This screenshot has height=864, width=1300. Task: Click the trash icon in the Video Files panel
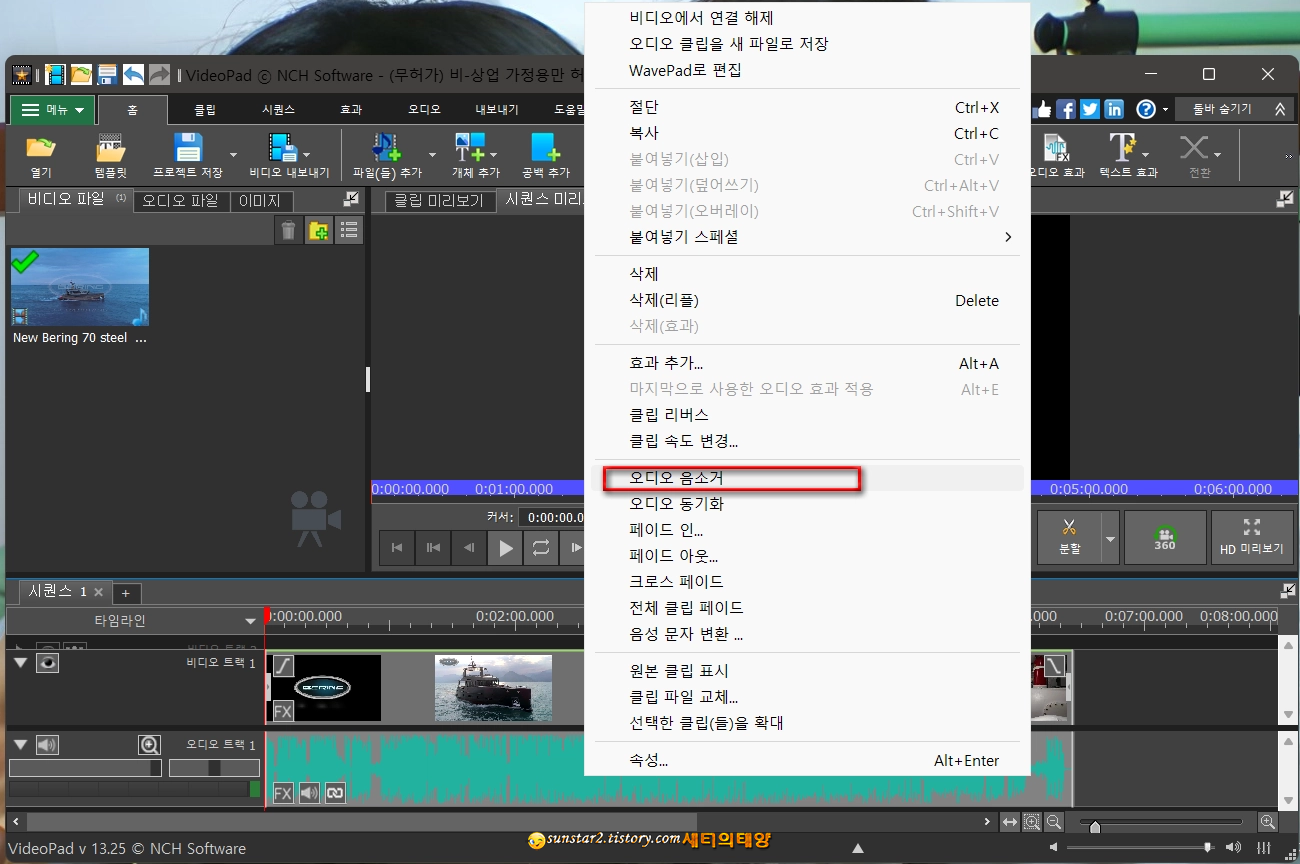click(x=288, y=229)
